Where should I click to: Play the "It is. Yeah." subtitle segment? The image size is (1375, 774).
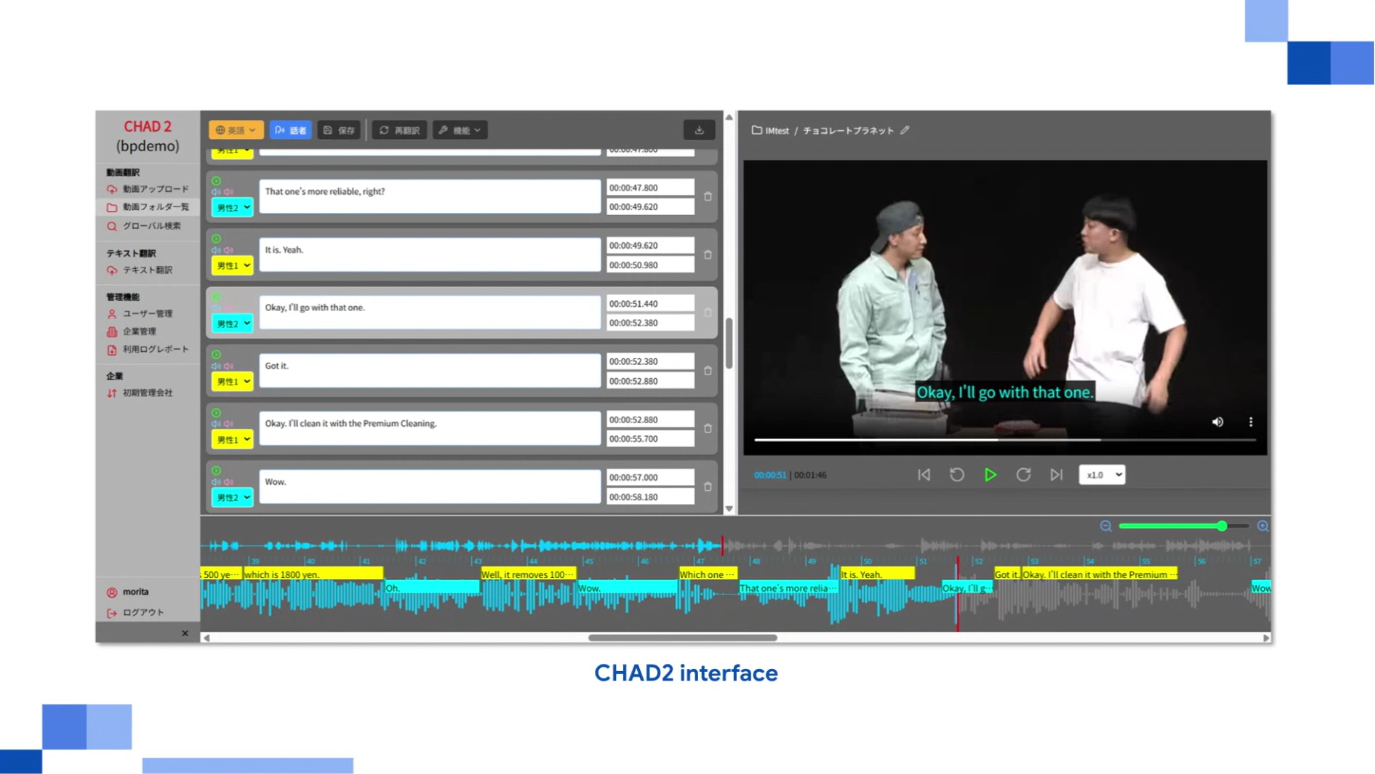pyautogui.click(x=216, y=239)
